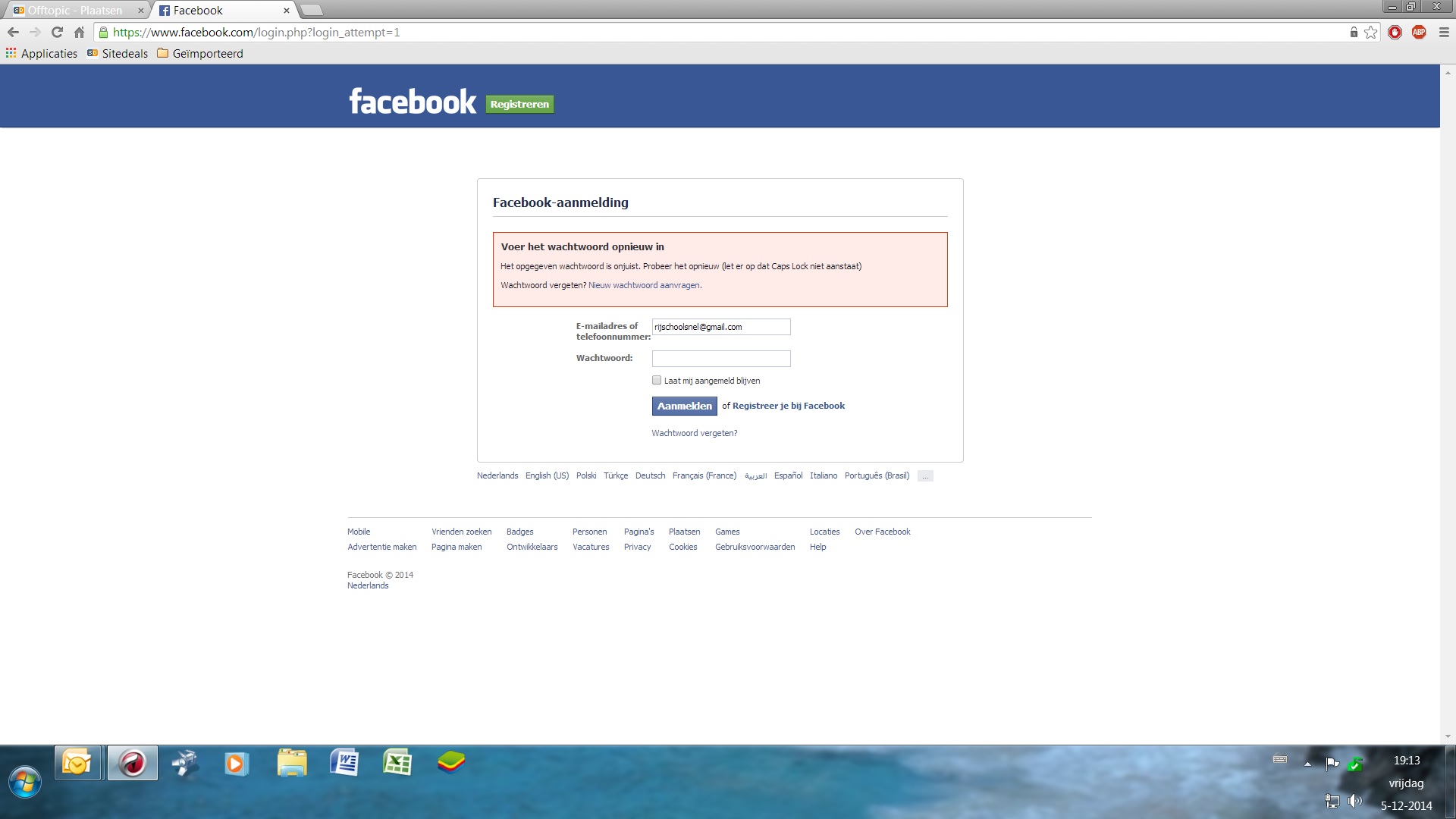Close the Facebook tab
The image size is (1456, 819).
[x=286, y=11]
